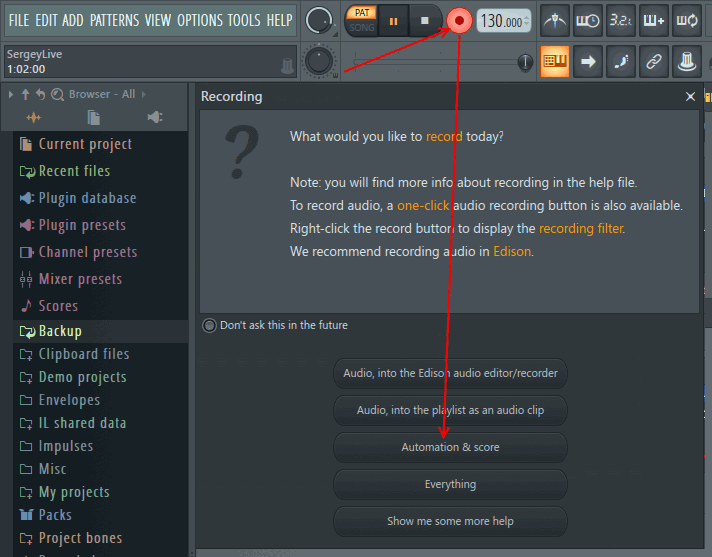Click the red record button
The height and width of the screenshot is (557, 712).
click(x=460, y=20)
